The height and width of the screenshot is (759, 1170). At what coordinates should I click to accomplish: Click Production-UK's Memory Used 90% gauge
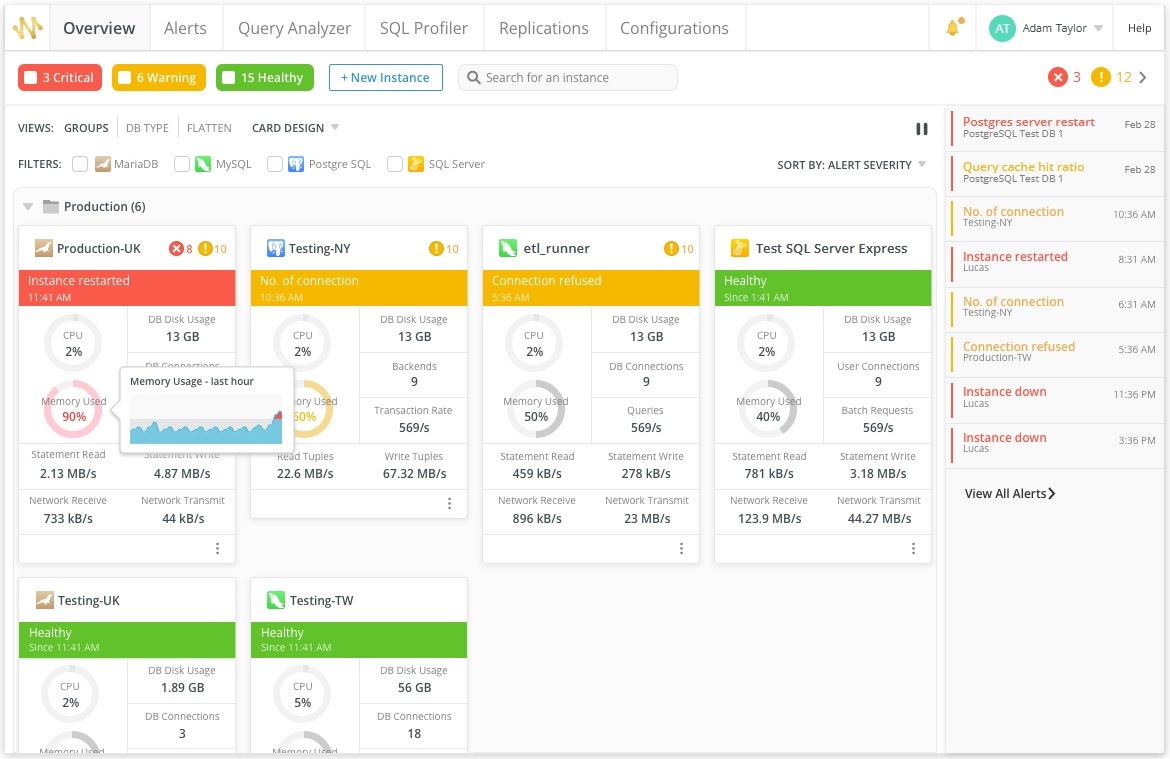pyautogui.click(x=73, y=409)
